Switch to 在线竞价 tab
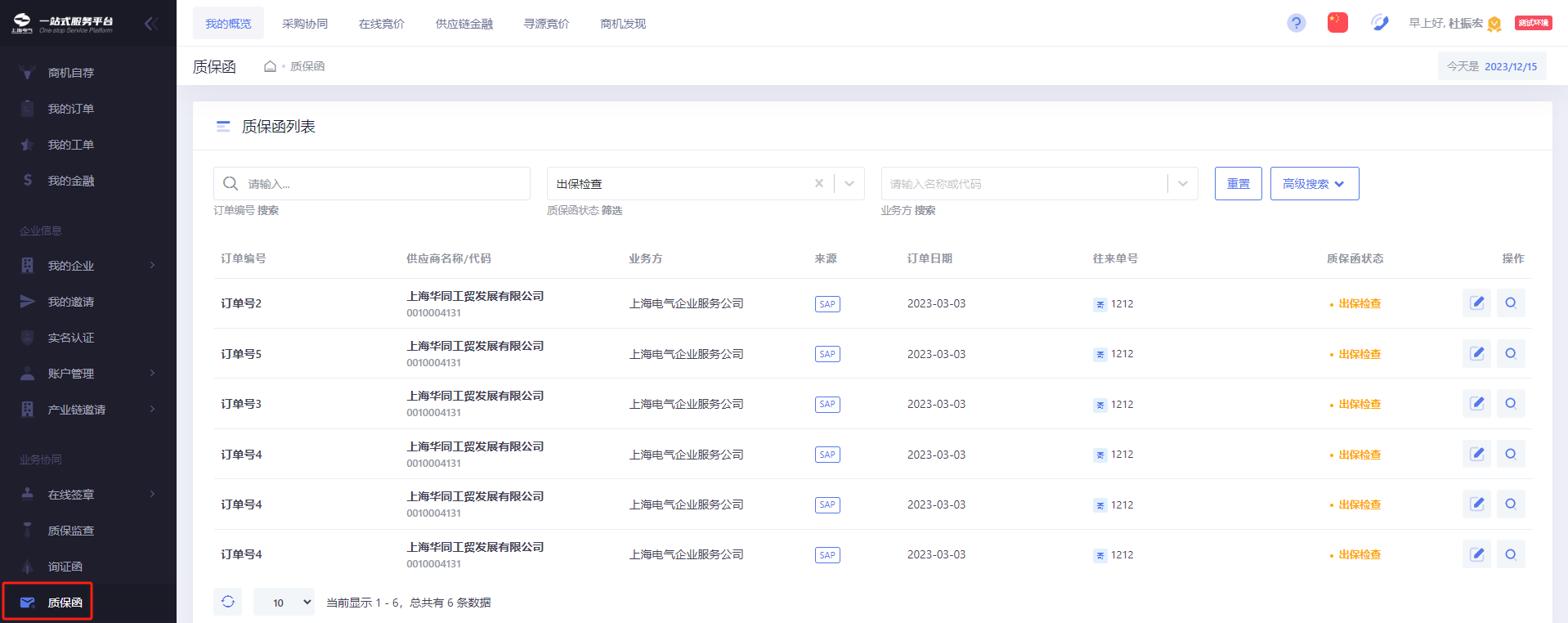The height and width of the screenshot is (623, 1568). [x=382, y=24]
